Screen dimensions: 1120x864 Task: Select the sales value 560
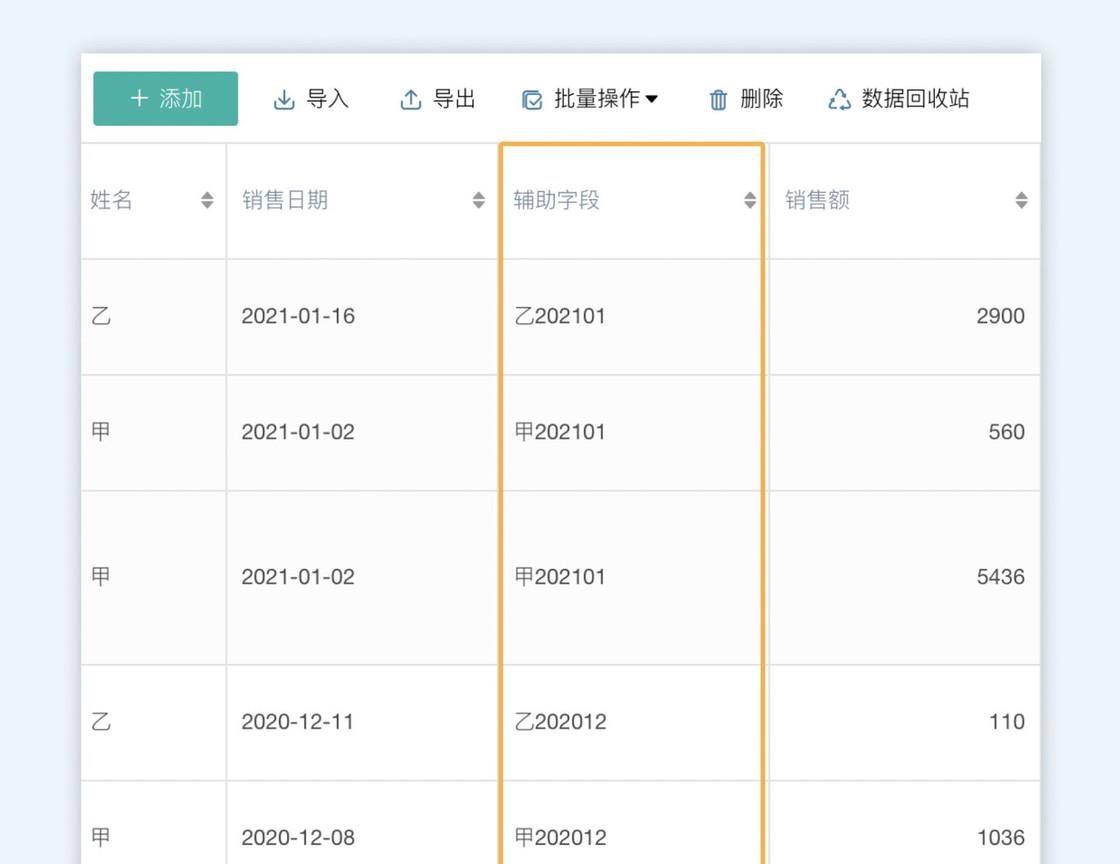click(x=1006, y=432)
